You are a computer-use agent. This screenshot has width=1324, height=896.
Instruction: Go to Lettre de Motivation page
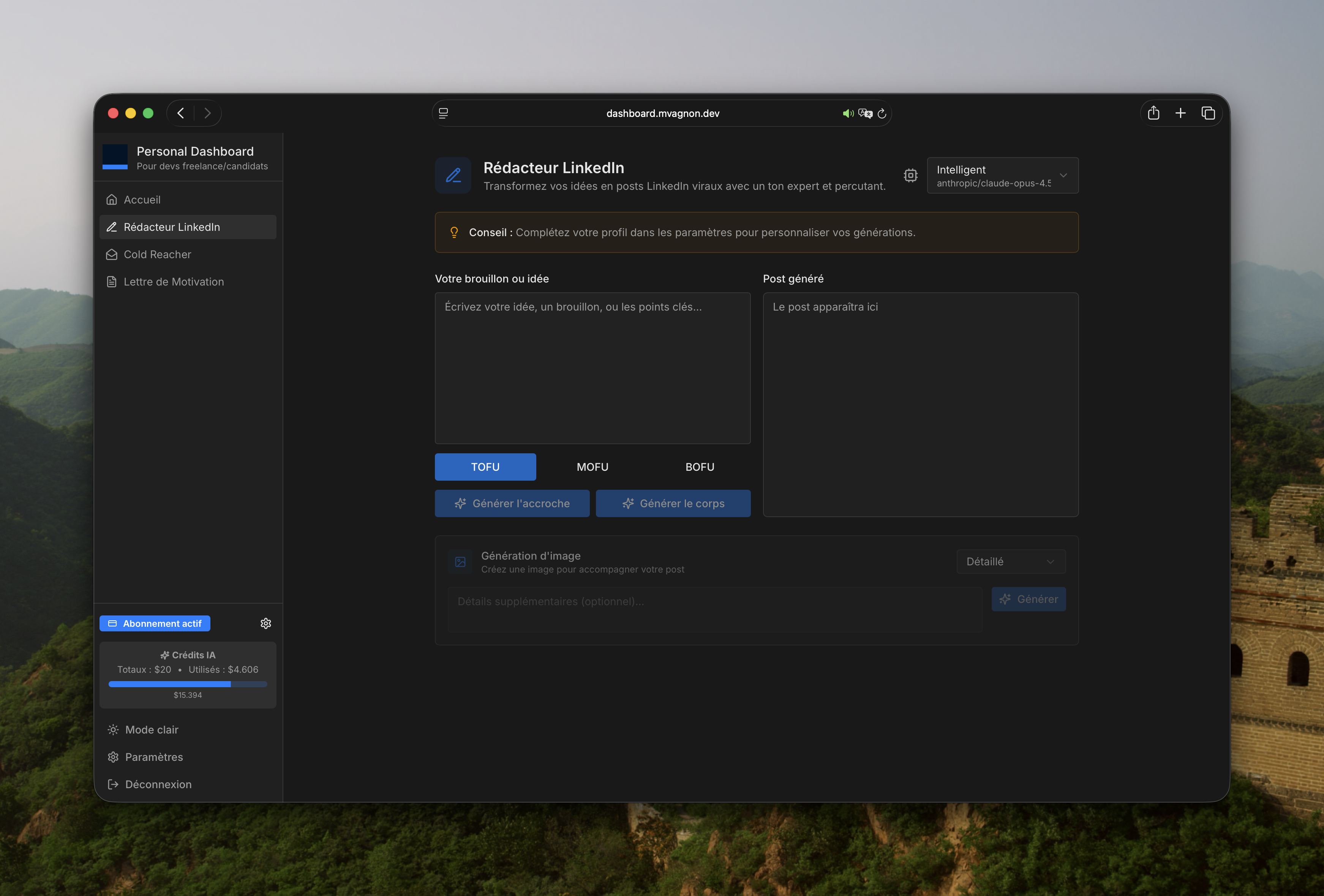pos(173,282)
